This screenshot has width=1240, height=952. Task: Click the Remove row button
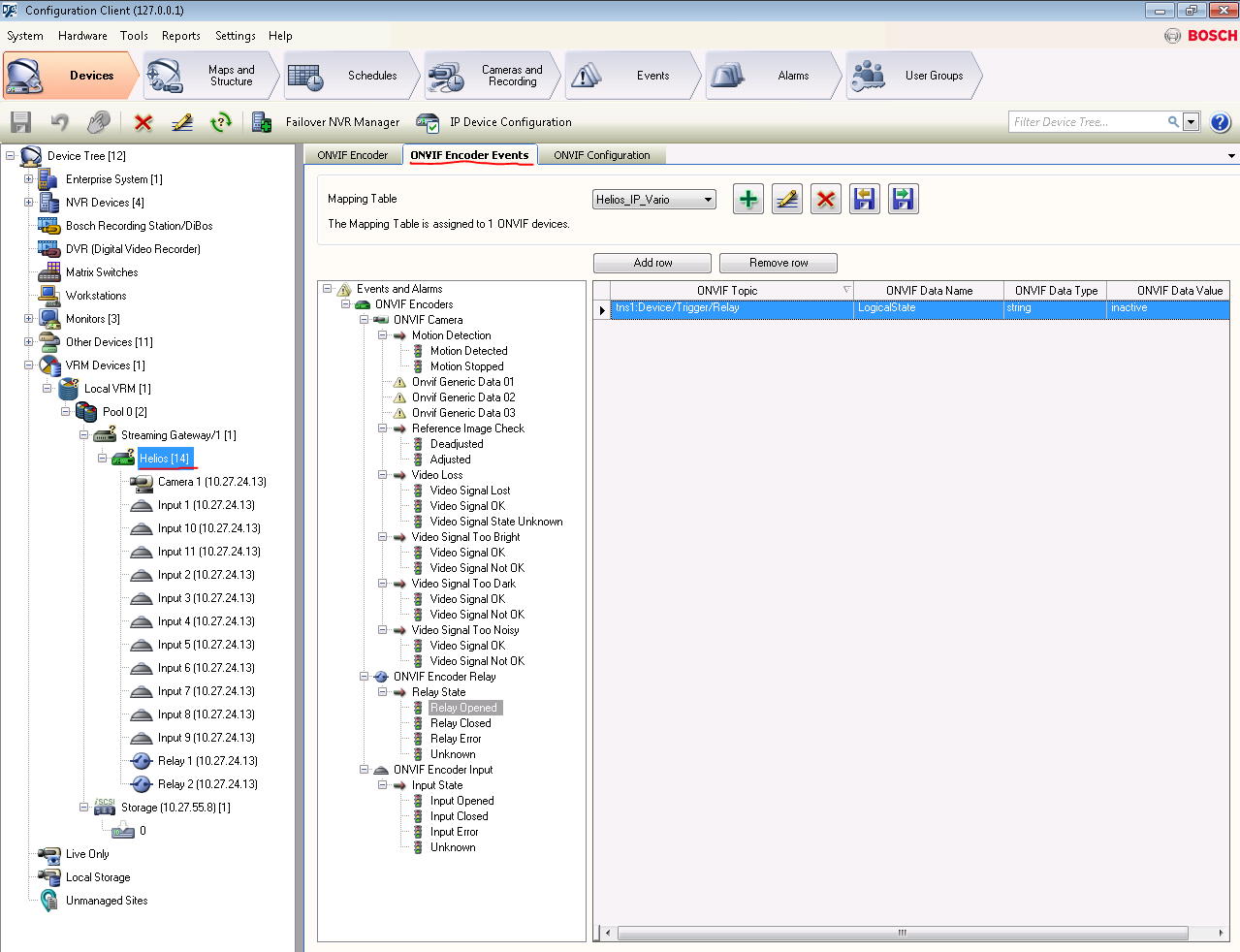point(778,263)
